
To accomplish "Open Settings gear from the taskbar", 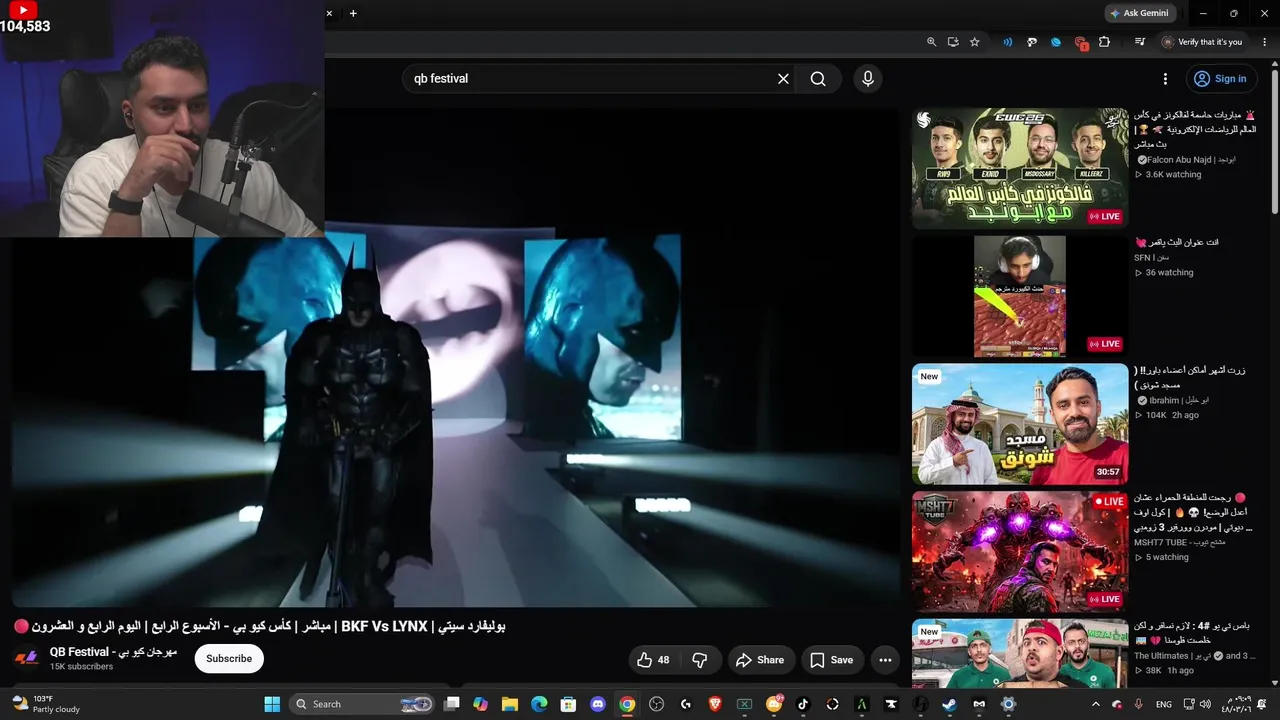I will click(x=1008, y=704).
